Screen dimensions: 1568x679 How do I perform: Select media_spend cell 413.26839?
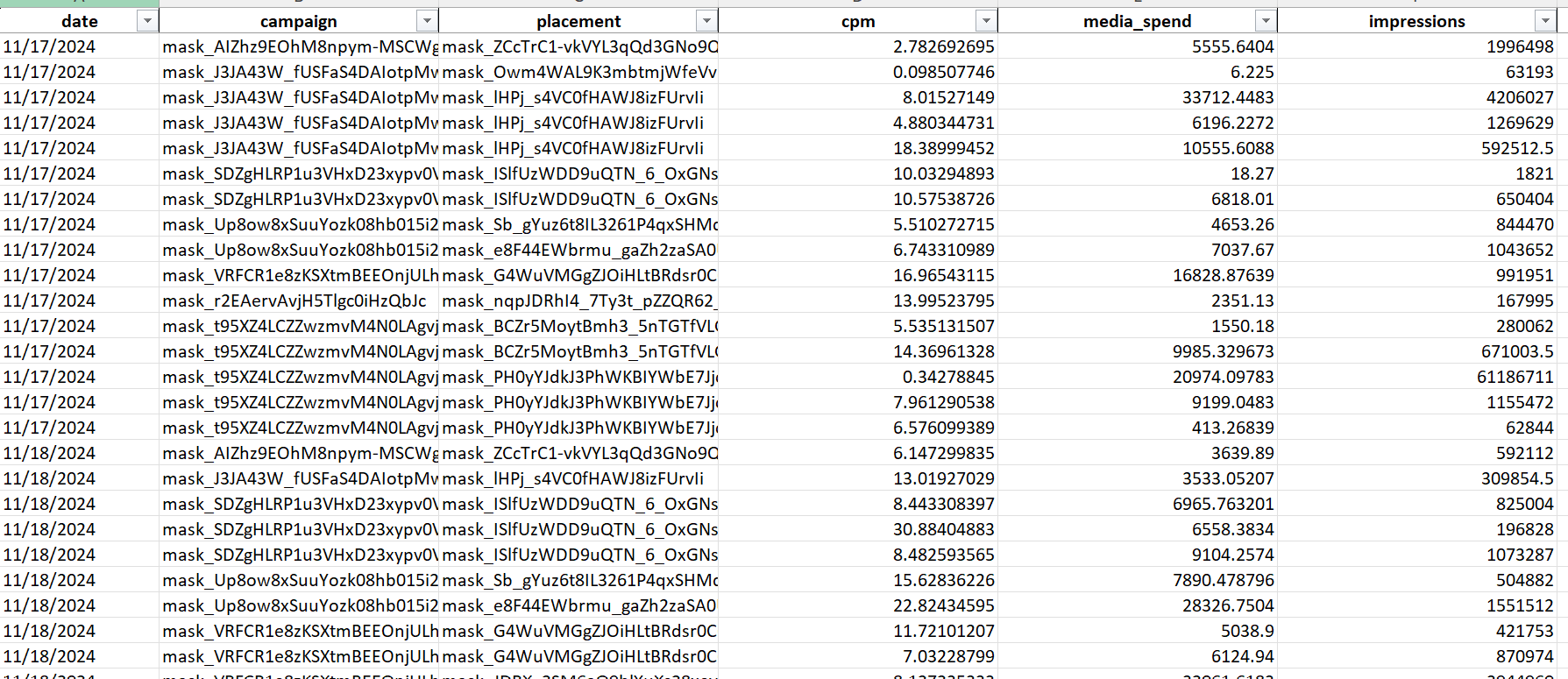coord(1138,428)
